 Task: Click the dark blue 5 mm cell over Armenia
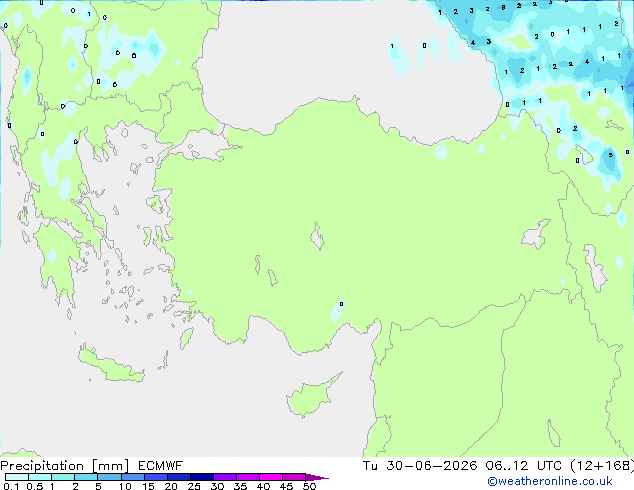coord(610,157)
